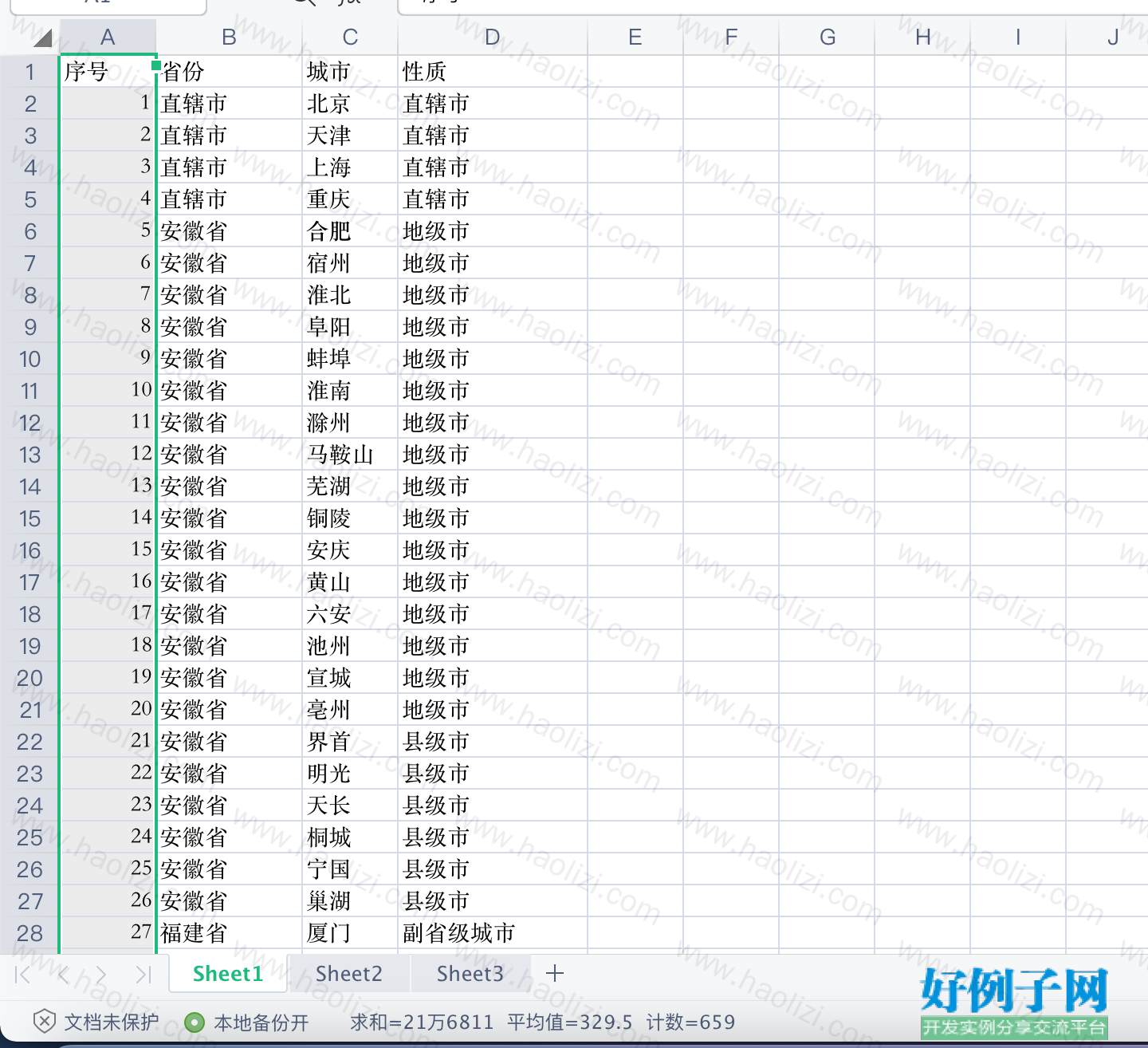This screenshot has width=1148, height=1048.
Task: Click 本地备份开 status label
Action: (261, 1022)
